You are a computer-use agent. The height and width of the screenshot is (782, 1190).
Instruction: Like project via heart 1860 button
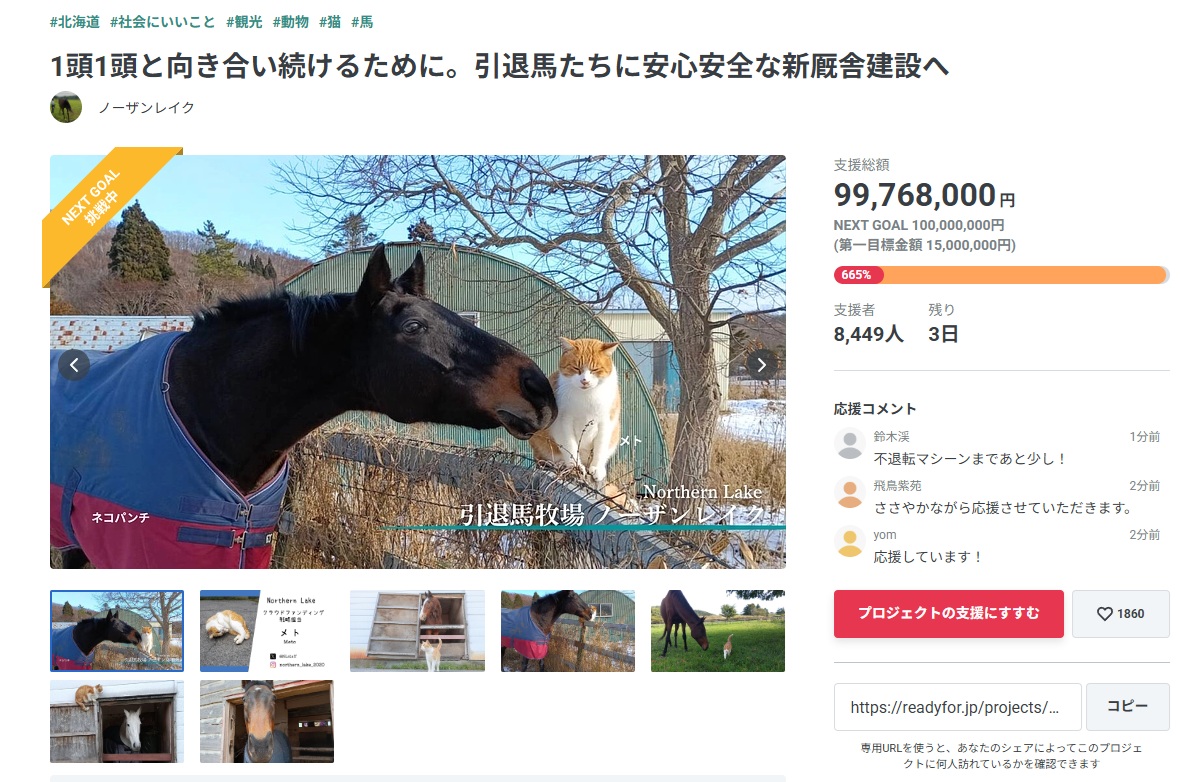tap(1120, 613)
